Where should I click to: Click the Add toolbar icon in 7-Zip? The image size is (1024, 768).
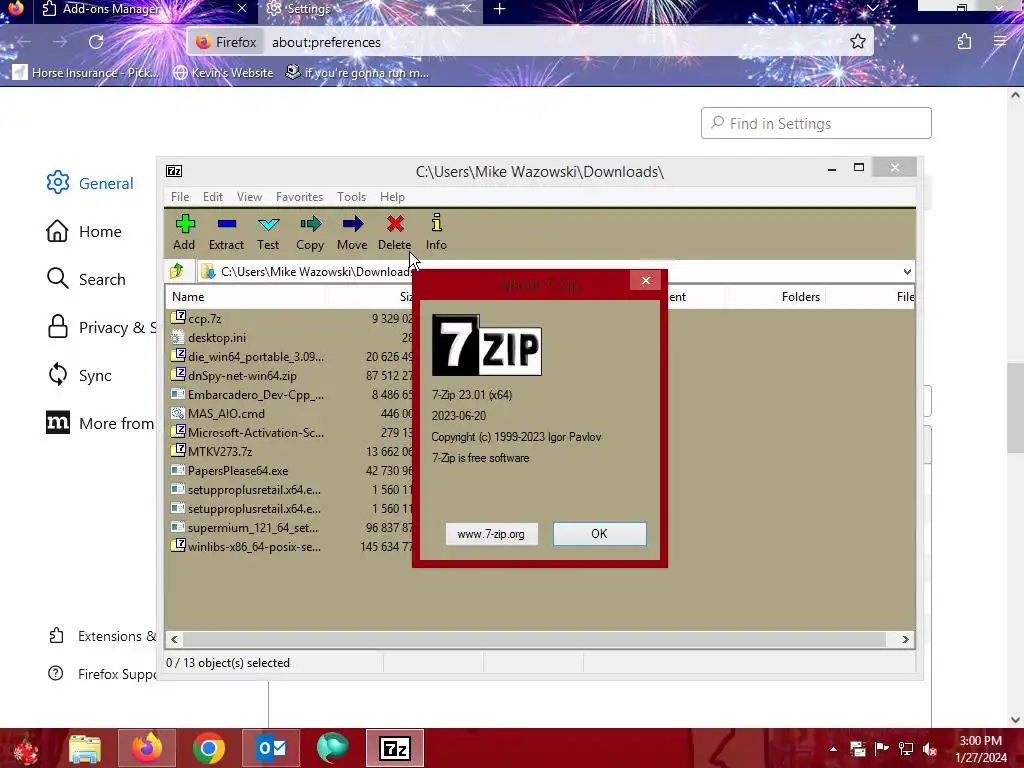pos(185,225)
